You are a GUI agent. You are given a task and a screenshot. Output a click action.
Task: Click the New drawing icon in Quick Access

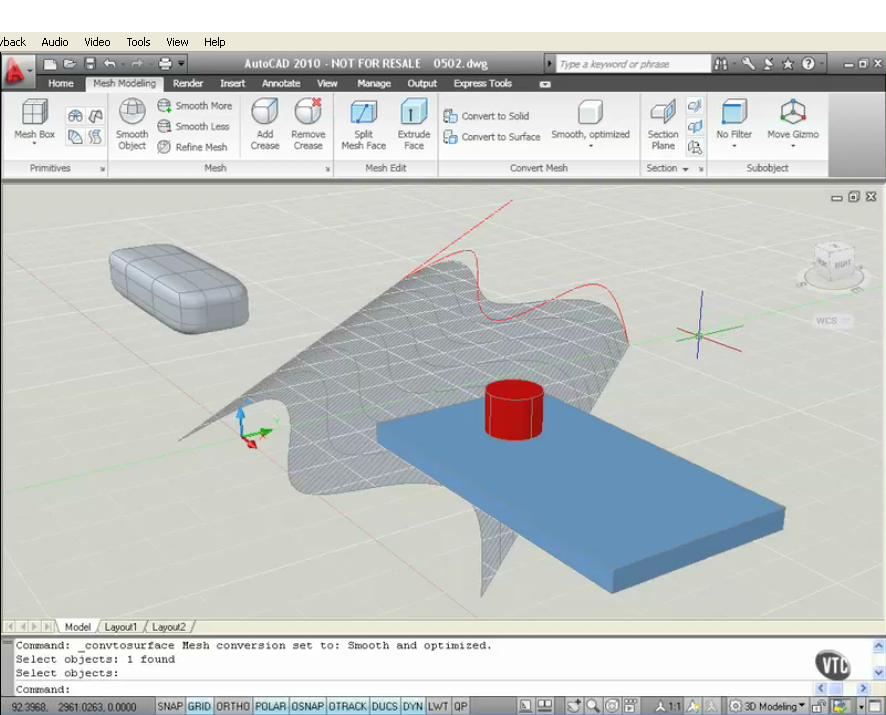[x=50, y=64]
